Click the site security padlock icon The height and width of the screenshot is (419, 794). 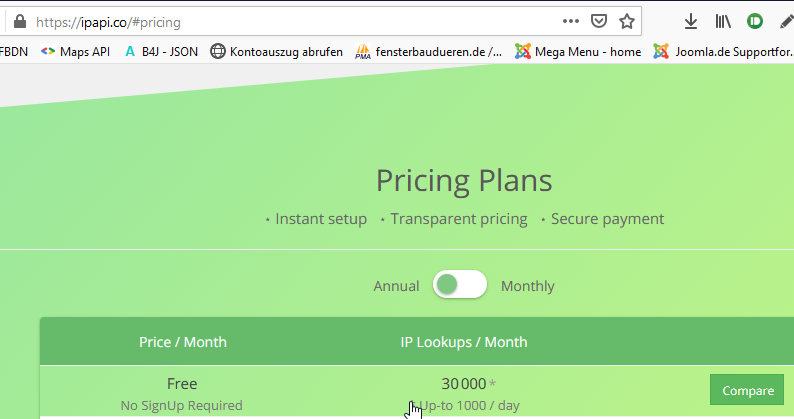tap(18, 21)
